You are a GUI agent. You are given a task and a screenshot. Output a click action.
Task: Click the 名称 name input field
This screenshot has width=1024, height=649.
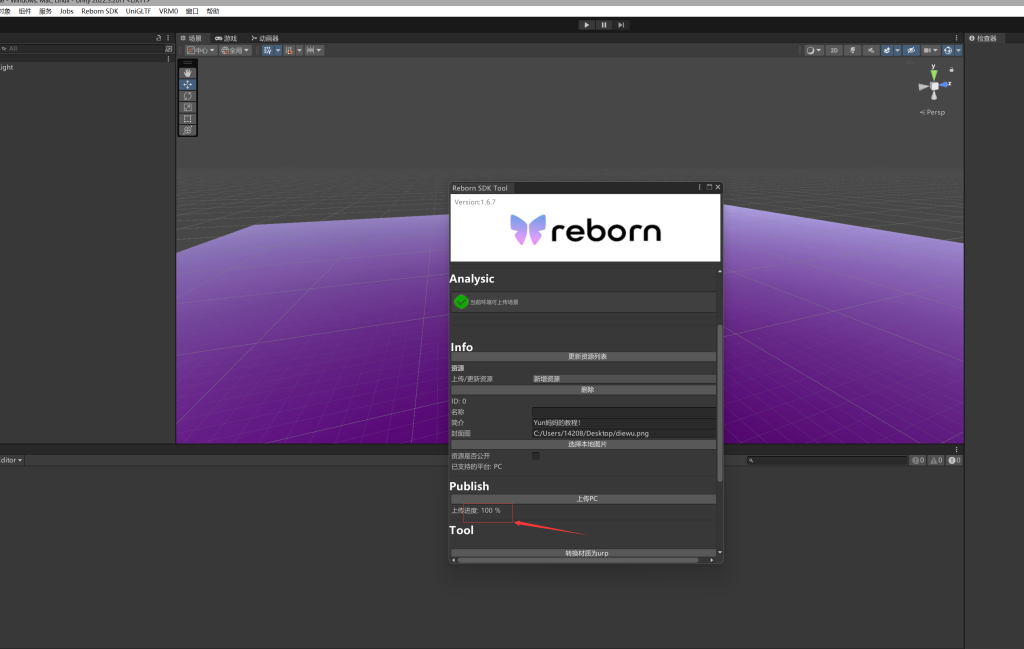click(623, 412)
